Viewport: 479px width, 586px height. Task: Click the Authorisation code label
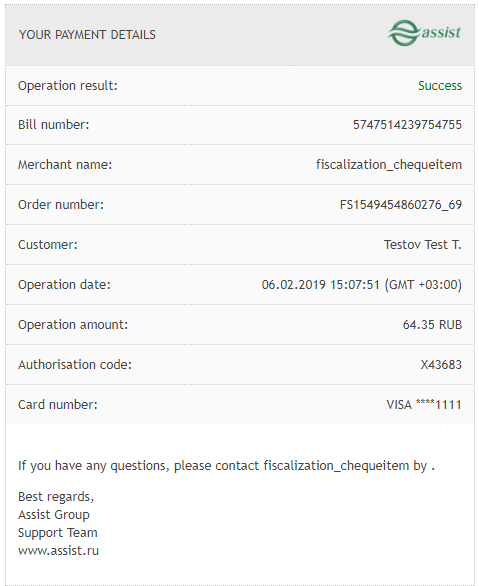click(75, 364)
